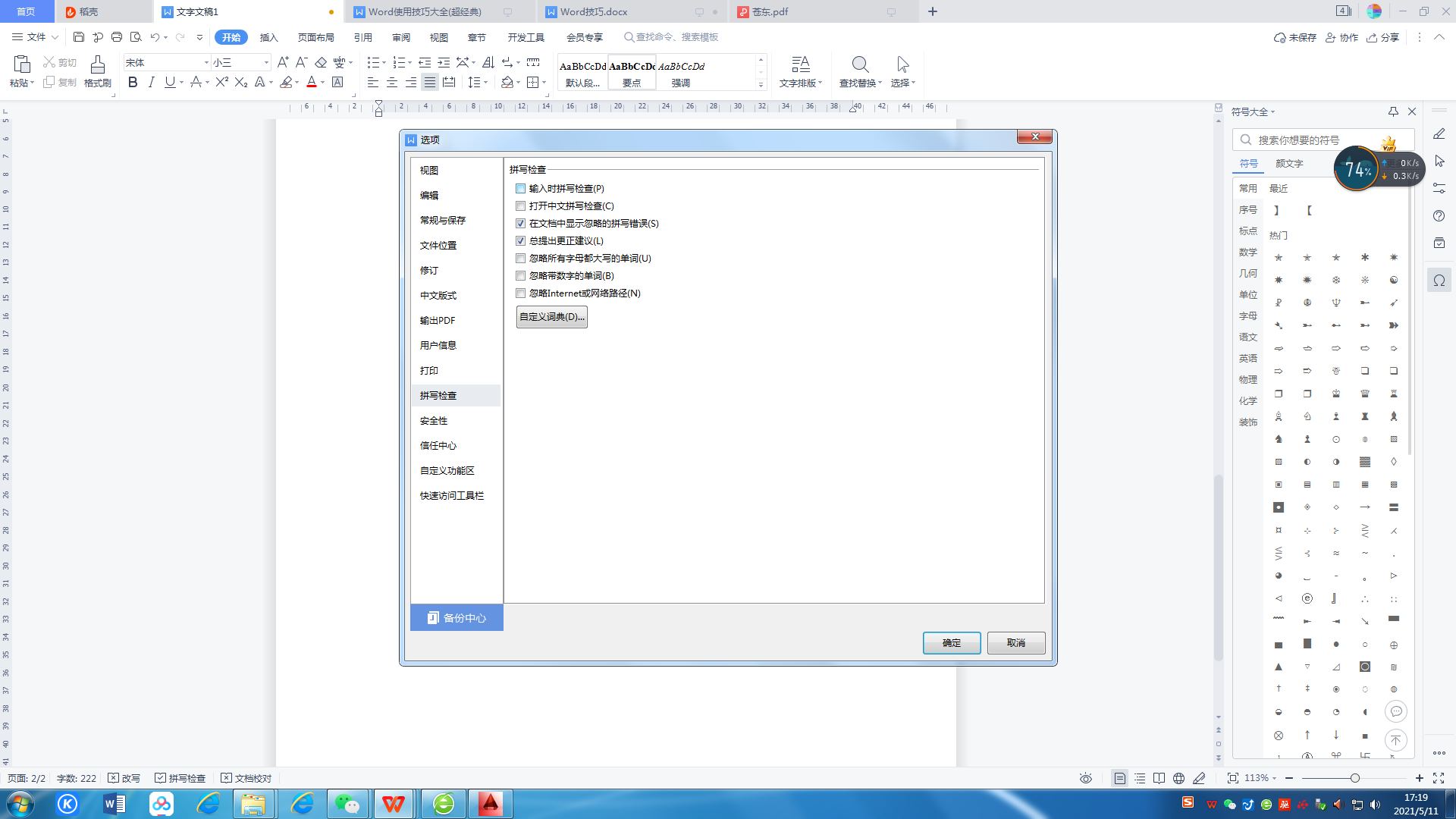Click the text highlight color icon
Image resolution: width=1456 pixels, height=819 pixels.
[x=286, y=82]
